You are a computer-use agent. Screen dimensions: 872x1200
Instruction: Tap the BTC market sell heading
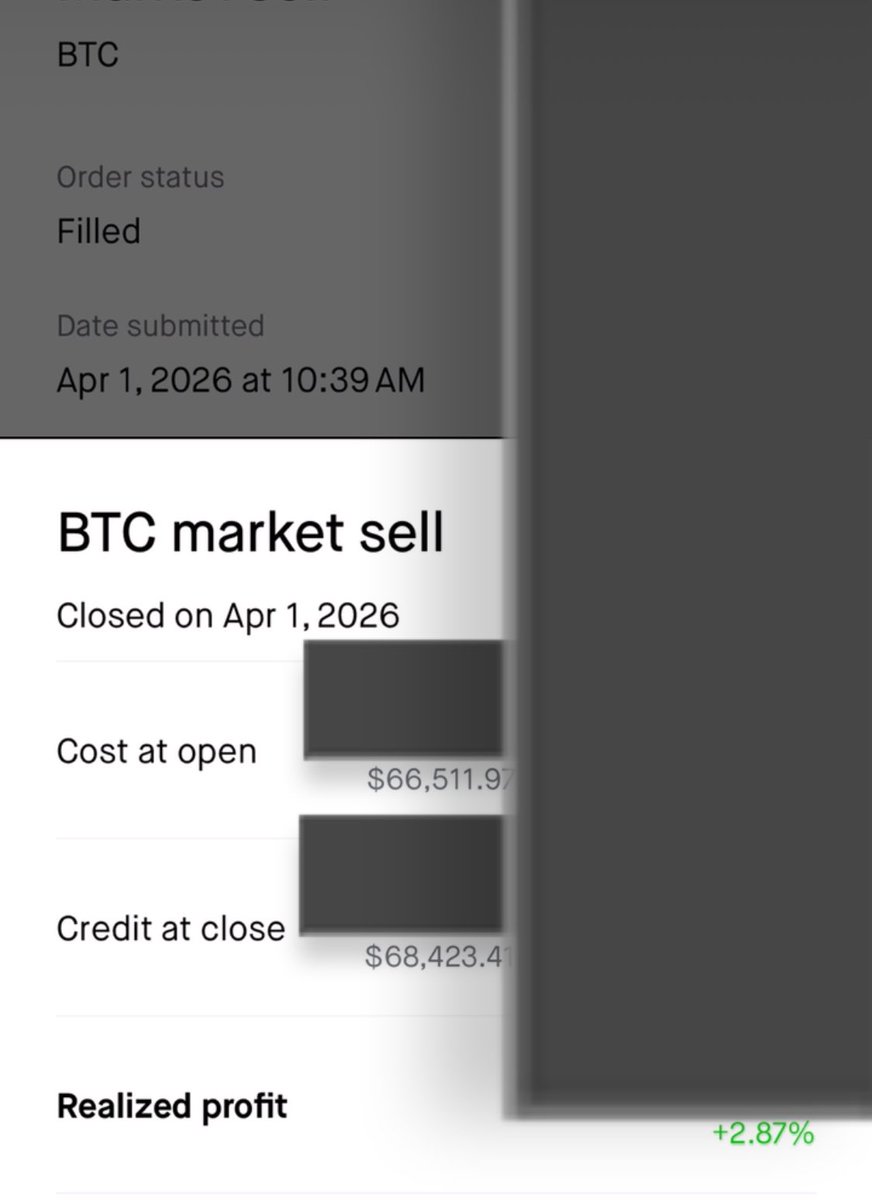point(250,532)
